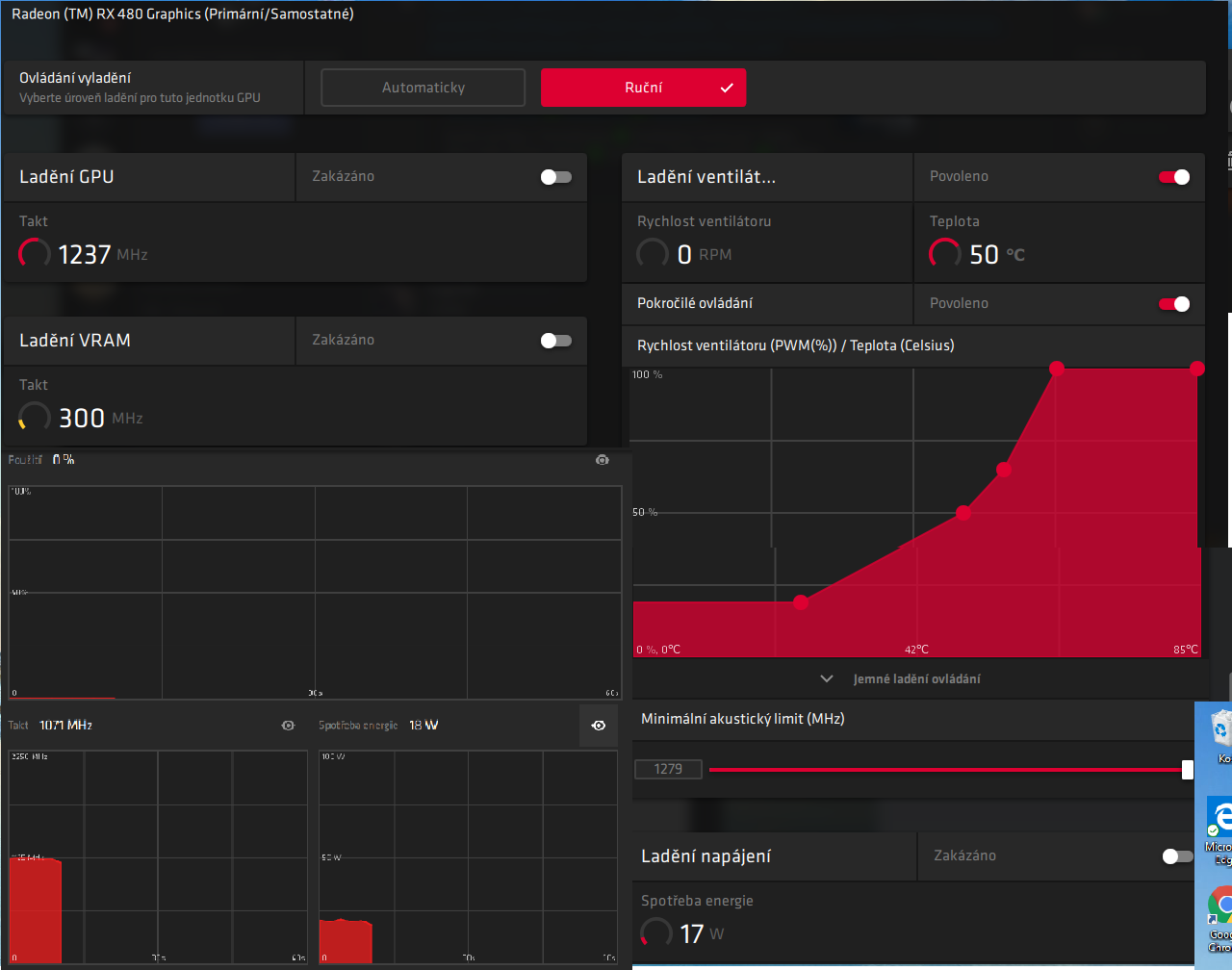The image size is (1232, 970).
Task: Turn on the Ladění VRAM toggle
Action: point(556,341)
